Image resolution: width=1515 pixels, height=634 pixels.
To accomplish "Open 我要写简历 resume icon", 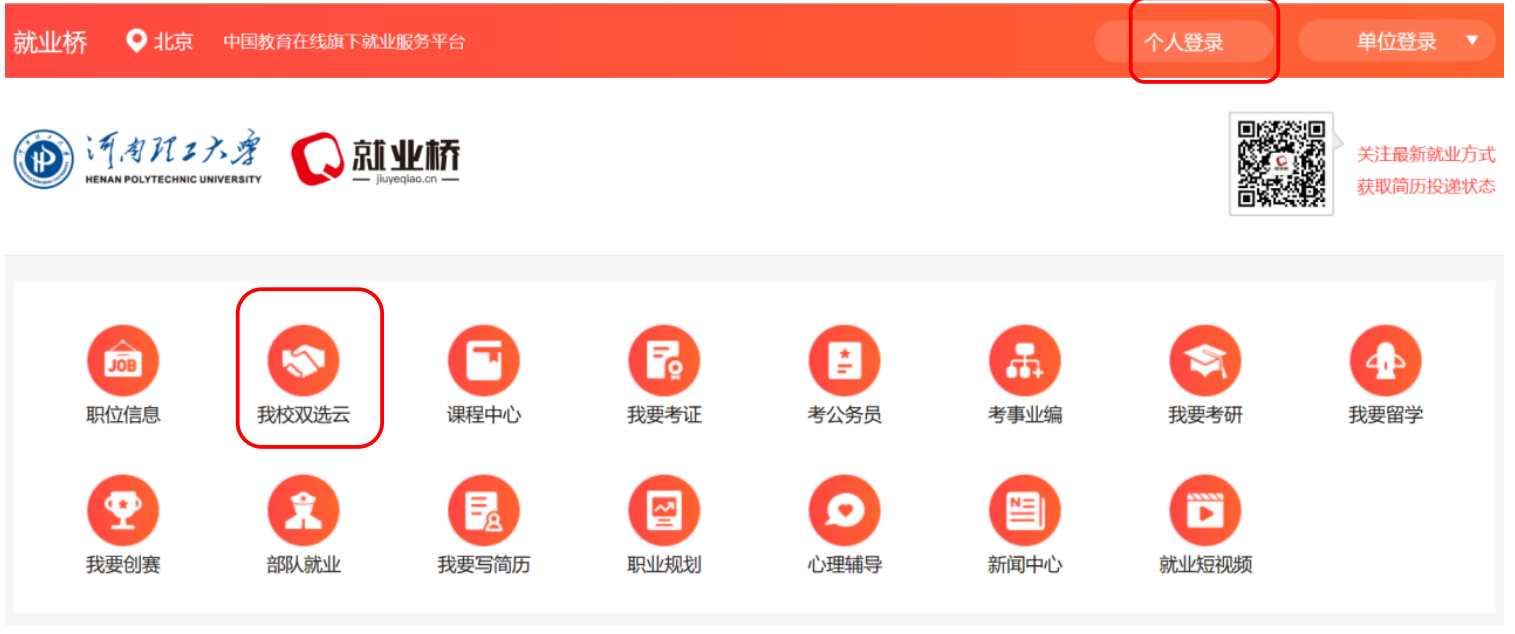I will click(484, 511).
